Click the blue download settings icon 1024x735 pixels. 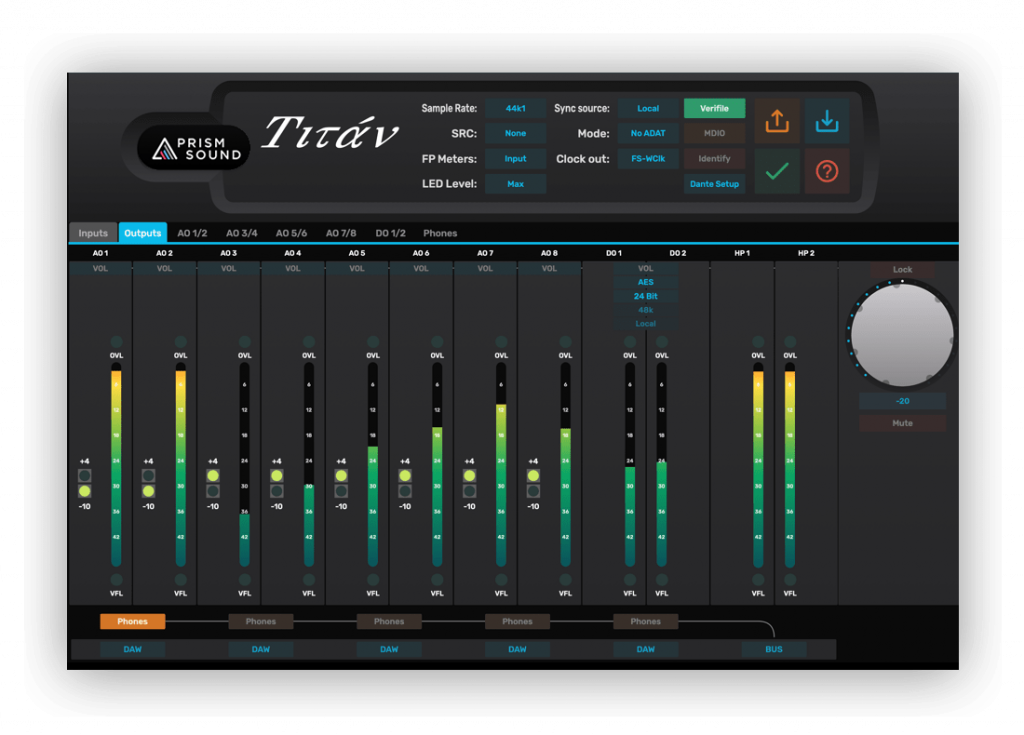coord(827,121)
